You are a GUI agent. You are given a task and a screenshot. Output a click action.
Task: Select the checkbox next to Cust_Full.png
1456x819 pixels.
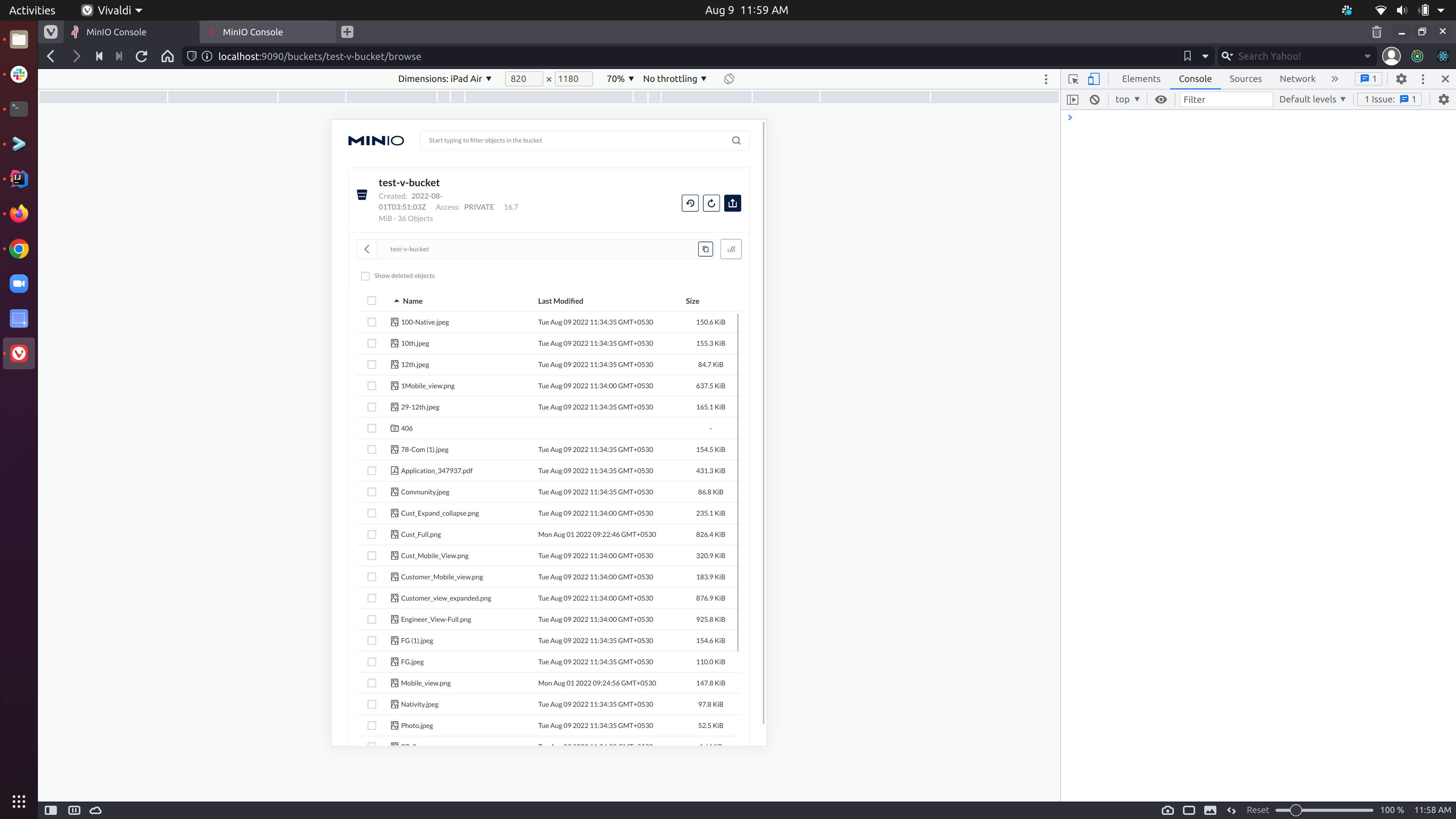(371, 534)
